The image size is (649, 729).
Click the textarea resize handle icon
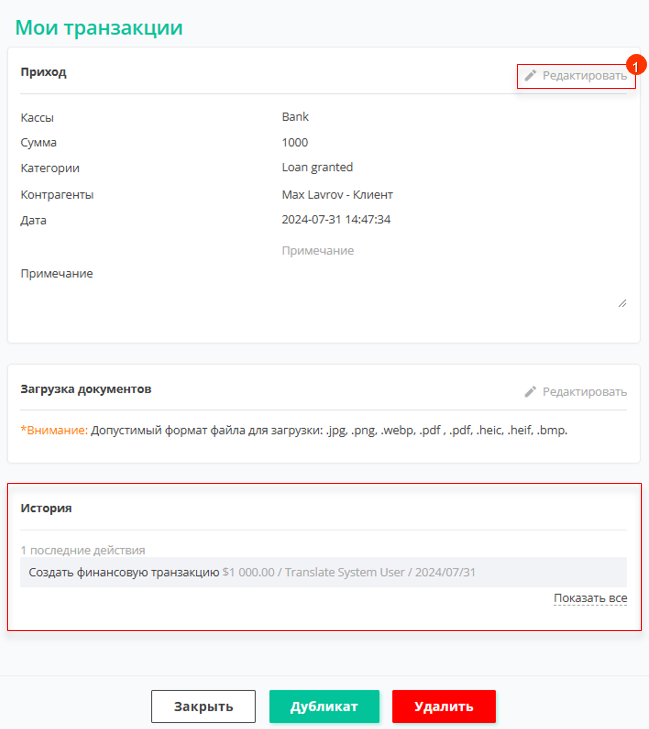[x=622, y=303]
